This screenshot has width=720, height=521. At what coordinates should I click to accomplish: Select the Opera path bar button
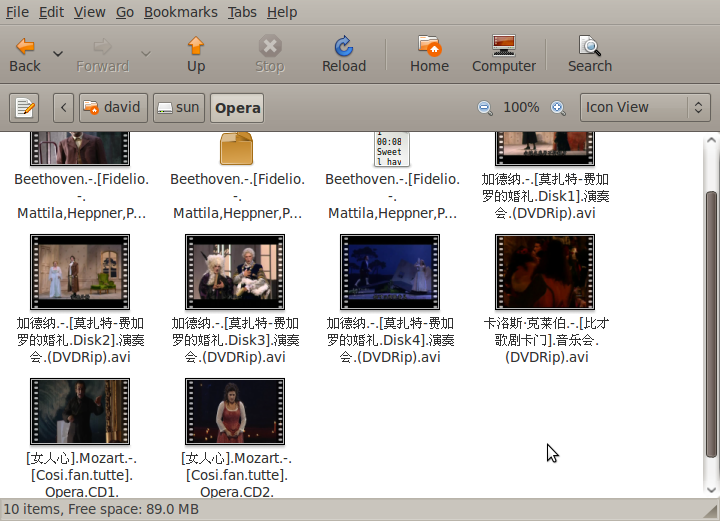tap(237, 108)
